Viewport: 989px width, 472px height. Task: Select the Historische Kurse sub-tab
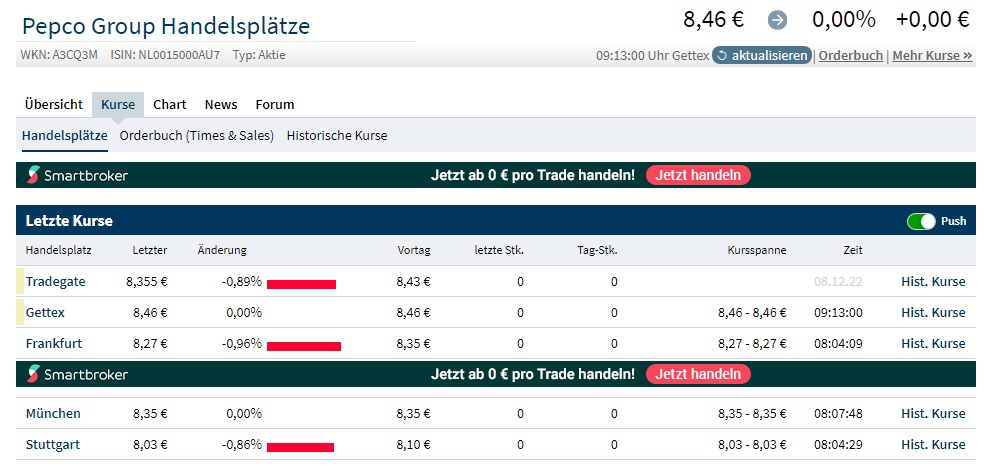point(337,136)
